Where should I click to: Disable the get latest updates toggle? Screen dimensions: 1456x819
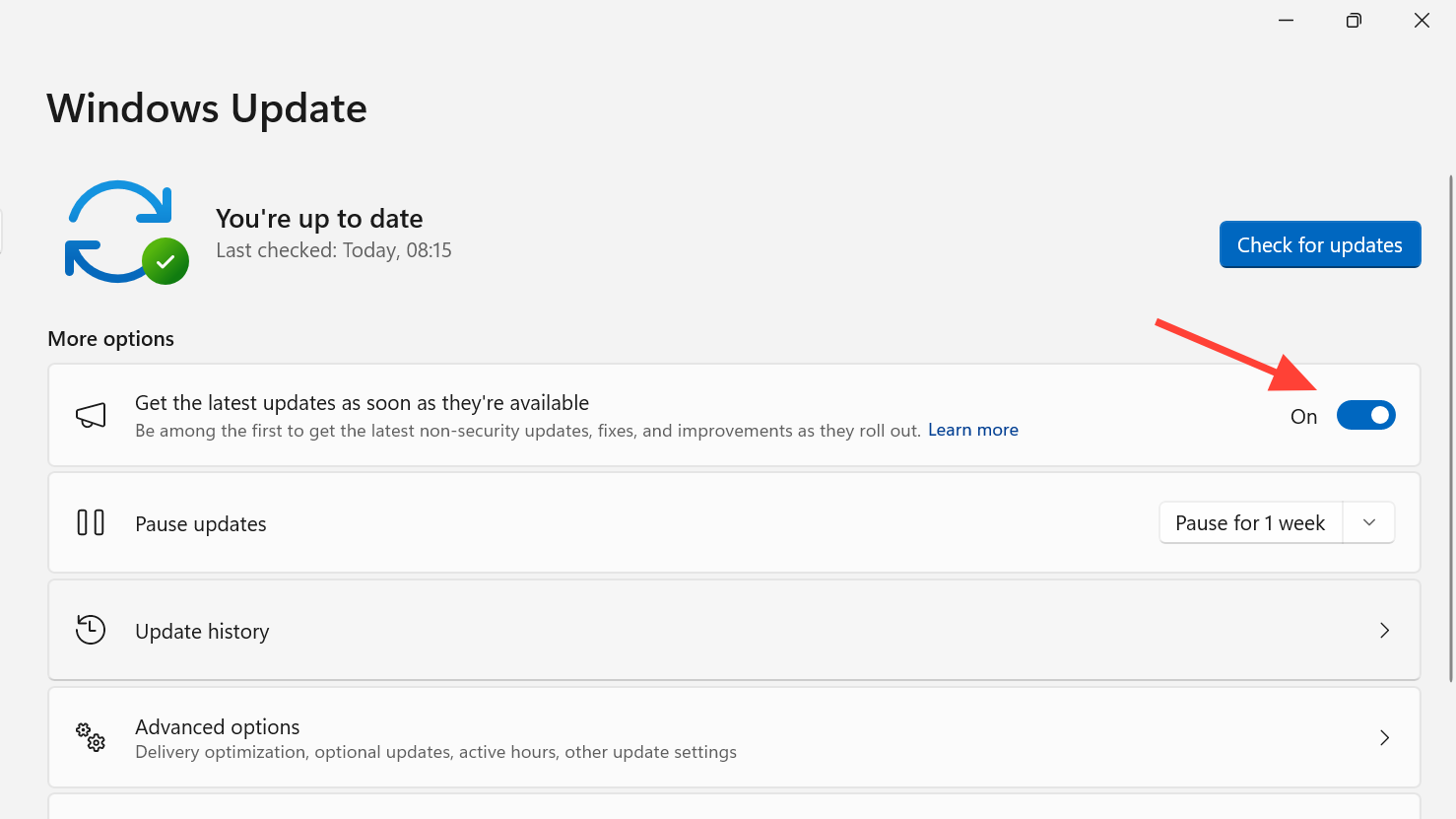click(x=1365, y=416)
